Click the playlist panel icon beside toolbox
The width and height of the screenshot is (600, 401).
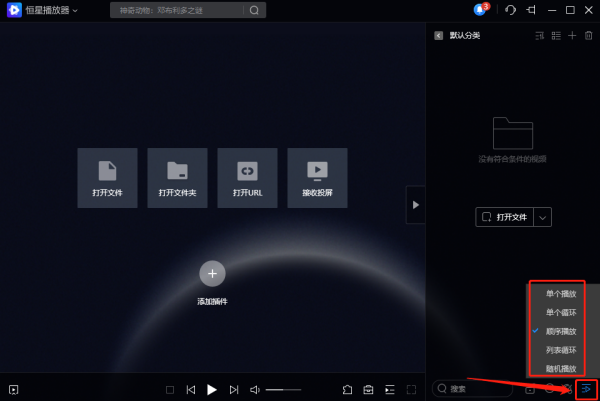[x=390, y=390]
